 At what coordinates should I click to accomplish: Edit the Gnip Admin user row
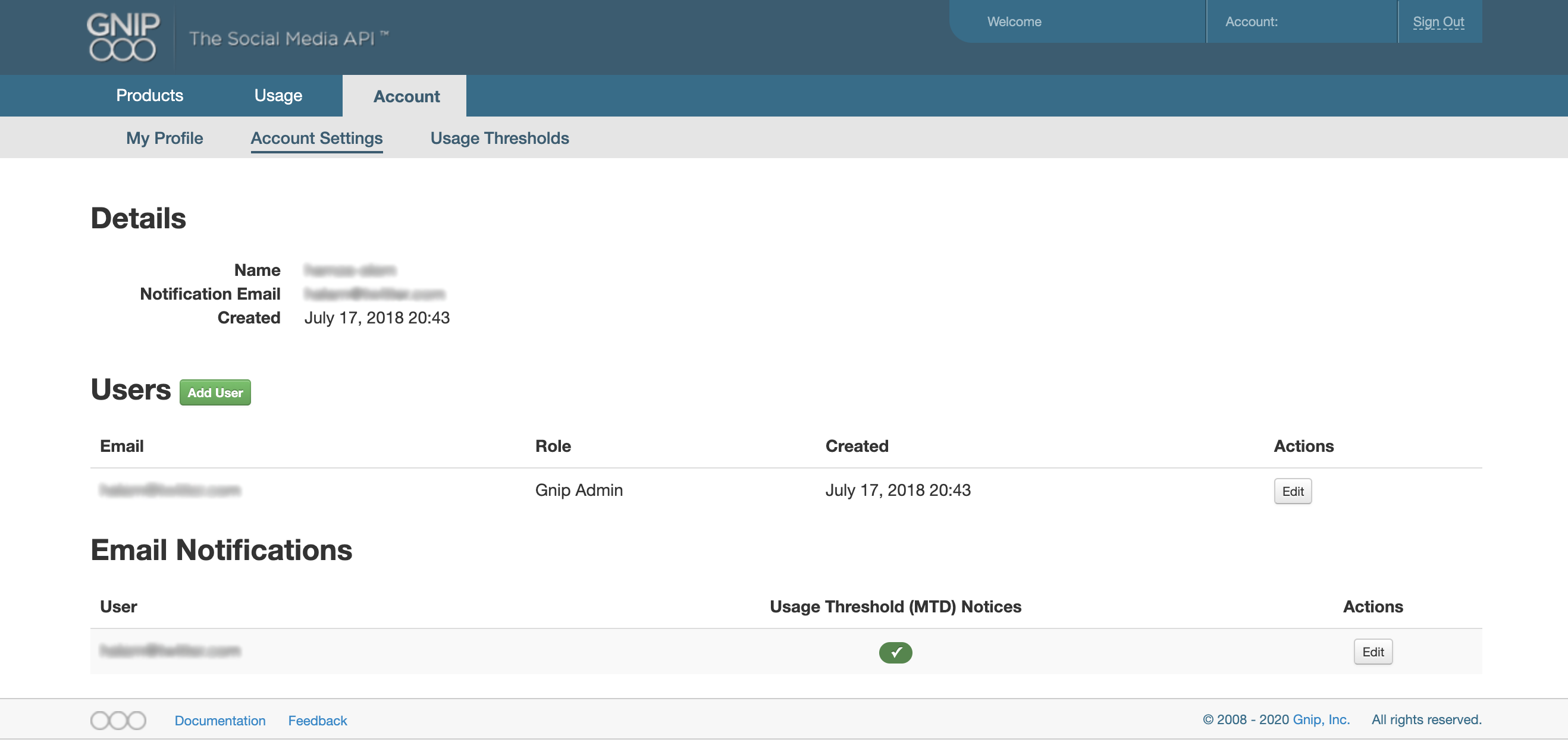pyautogui.click(x=1292, y=491)
